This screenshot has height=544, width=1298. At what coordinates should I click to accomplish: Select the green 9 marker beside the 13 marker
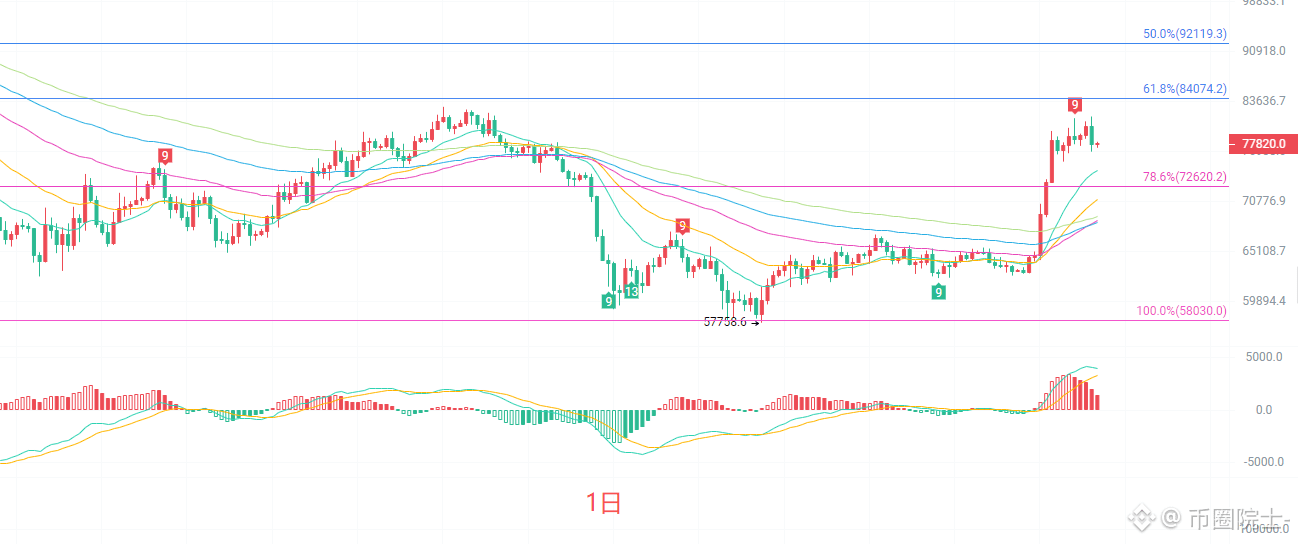point(608,301)
